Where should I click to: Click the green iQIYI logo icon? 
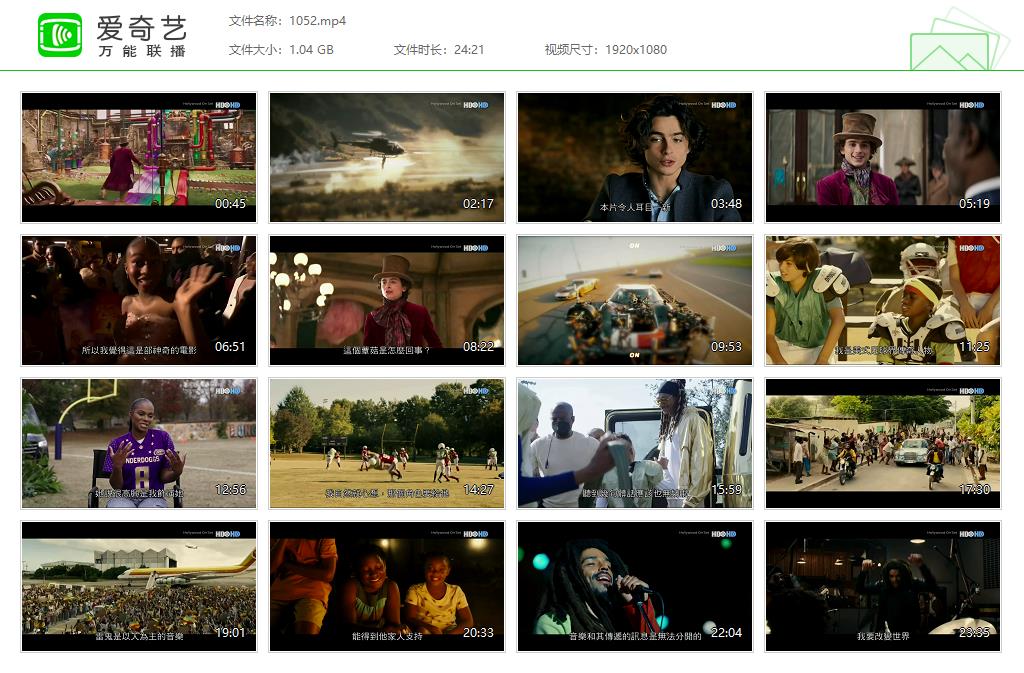(x=60, y=35)
